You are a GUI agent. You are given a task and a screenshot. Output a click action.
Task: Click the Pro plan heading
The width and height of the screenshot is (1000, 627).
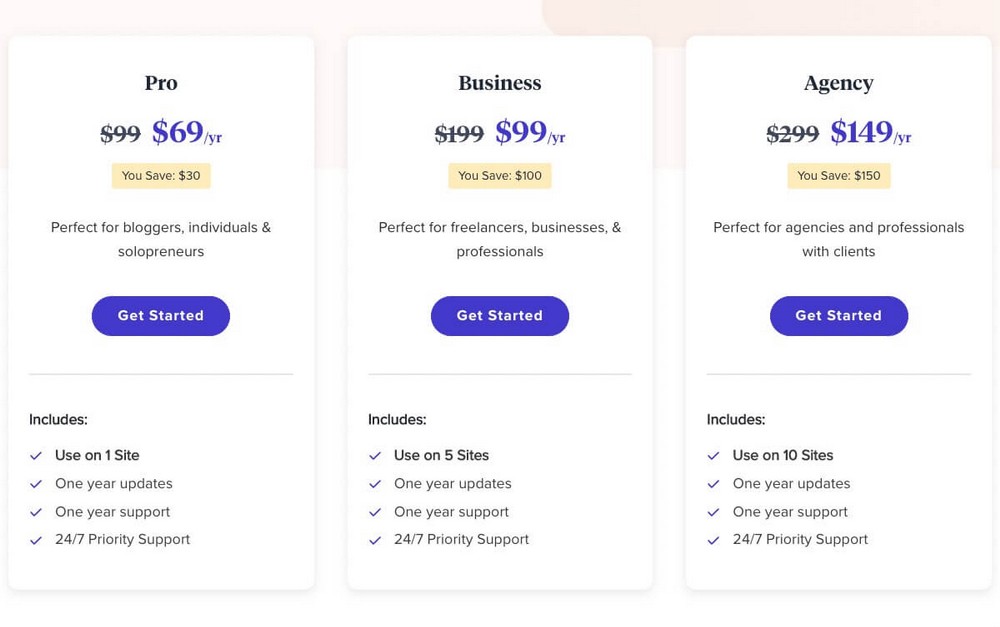161,84
